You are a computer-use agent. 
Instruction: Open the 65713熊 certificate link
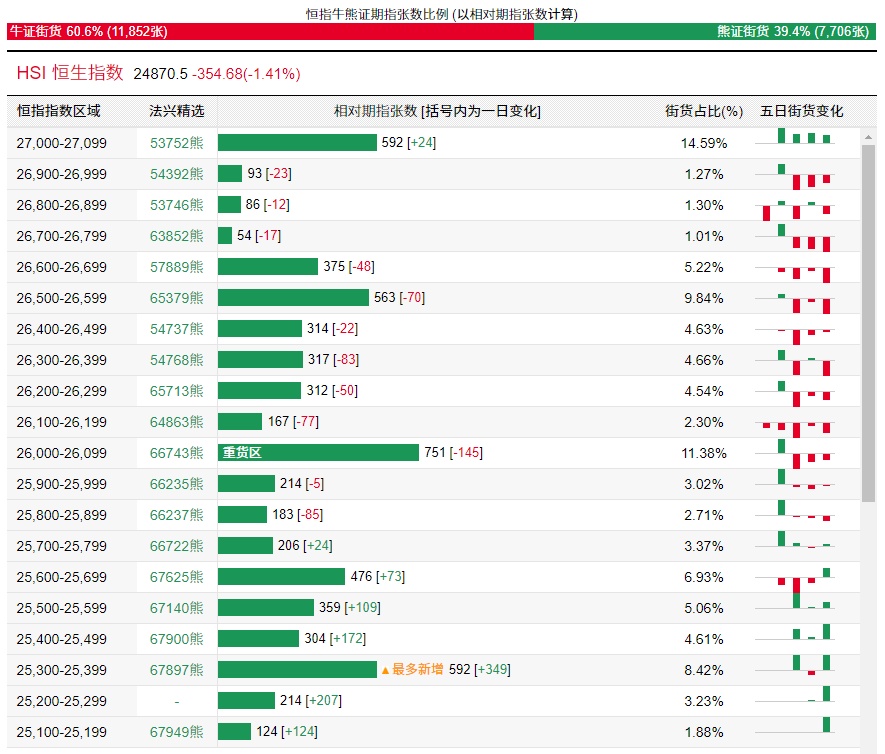(177, 391)
